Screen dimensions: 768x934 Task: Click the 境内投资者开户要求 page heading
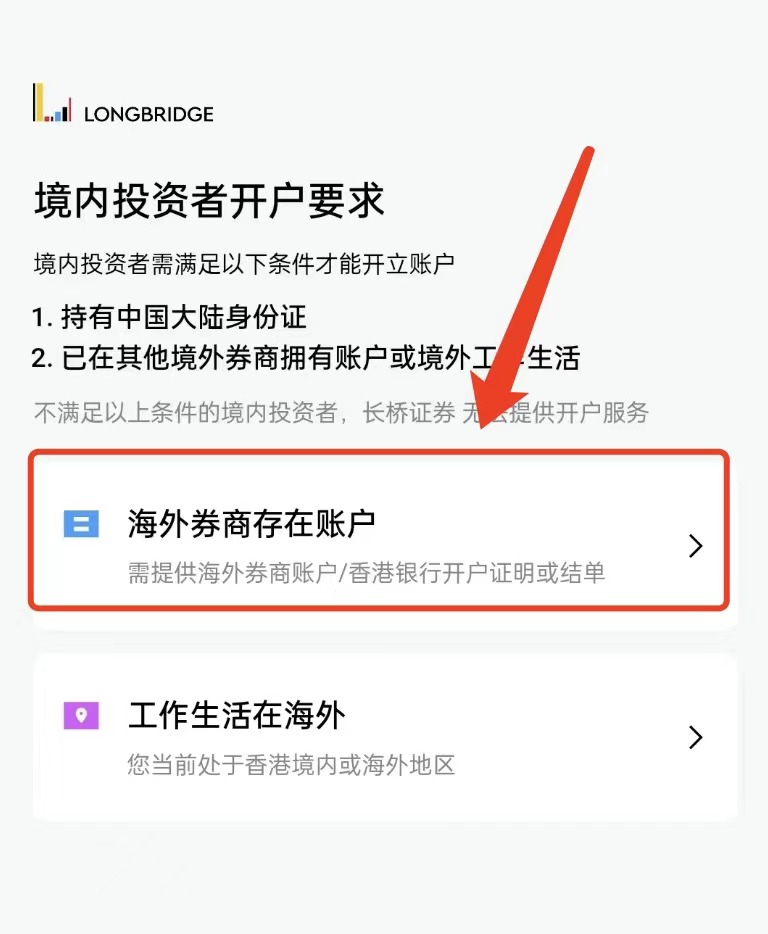pyautogui.click(x=209, y=201)
